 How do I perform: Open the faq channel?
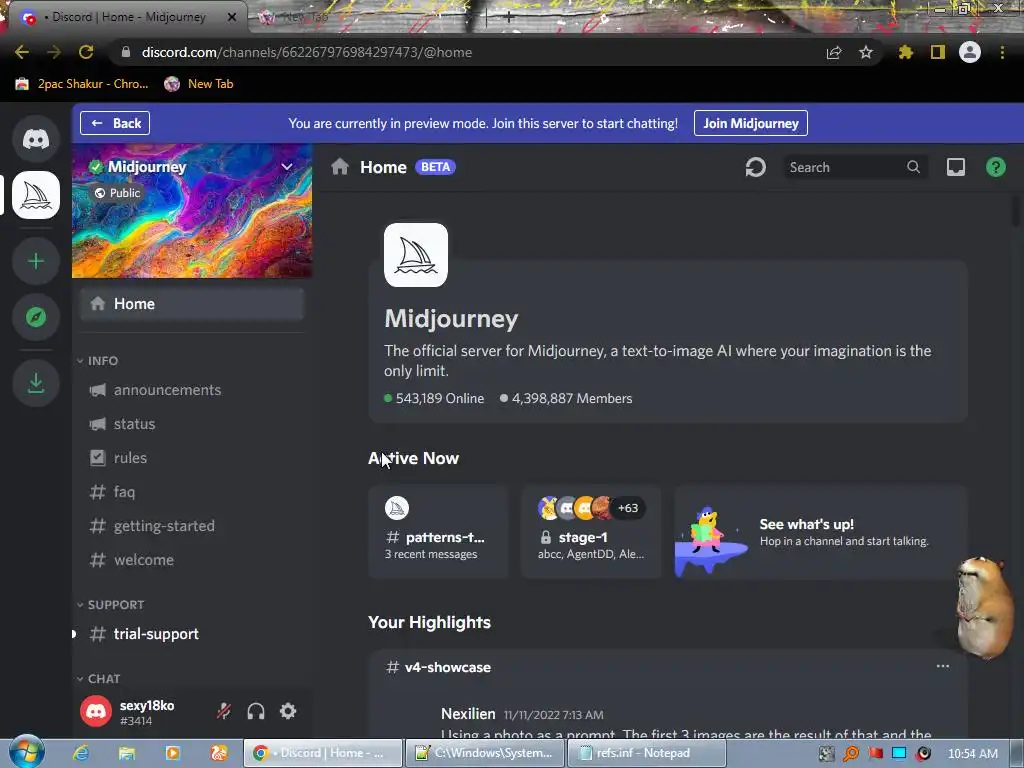click(x=191, y=492)
